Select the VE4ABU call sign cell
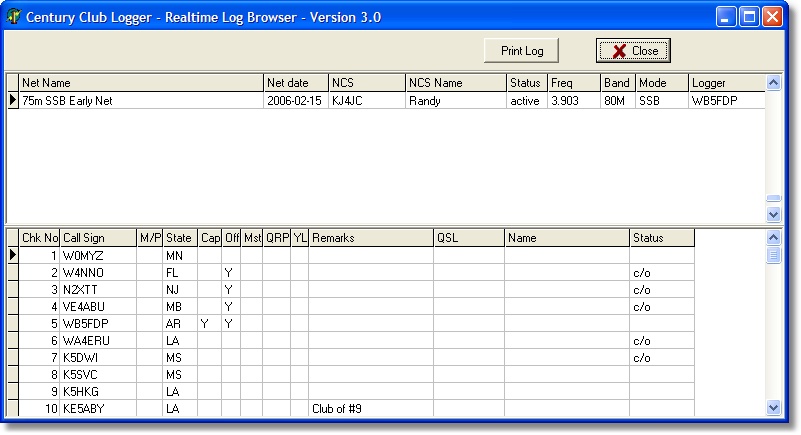Viewport: 801px width, 435px height. pyautogui.click(x=97, y=306)
